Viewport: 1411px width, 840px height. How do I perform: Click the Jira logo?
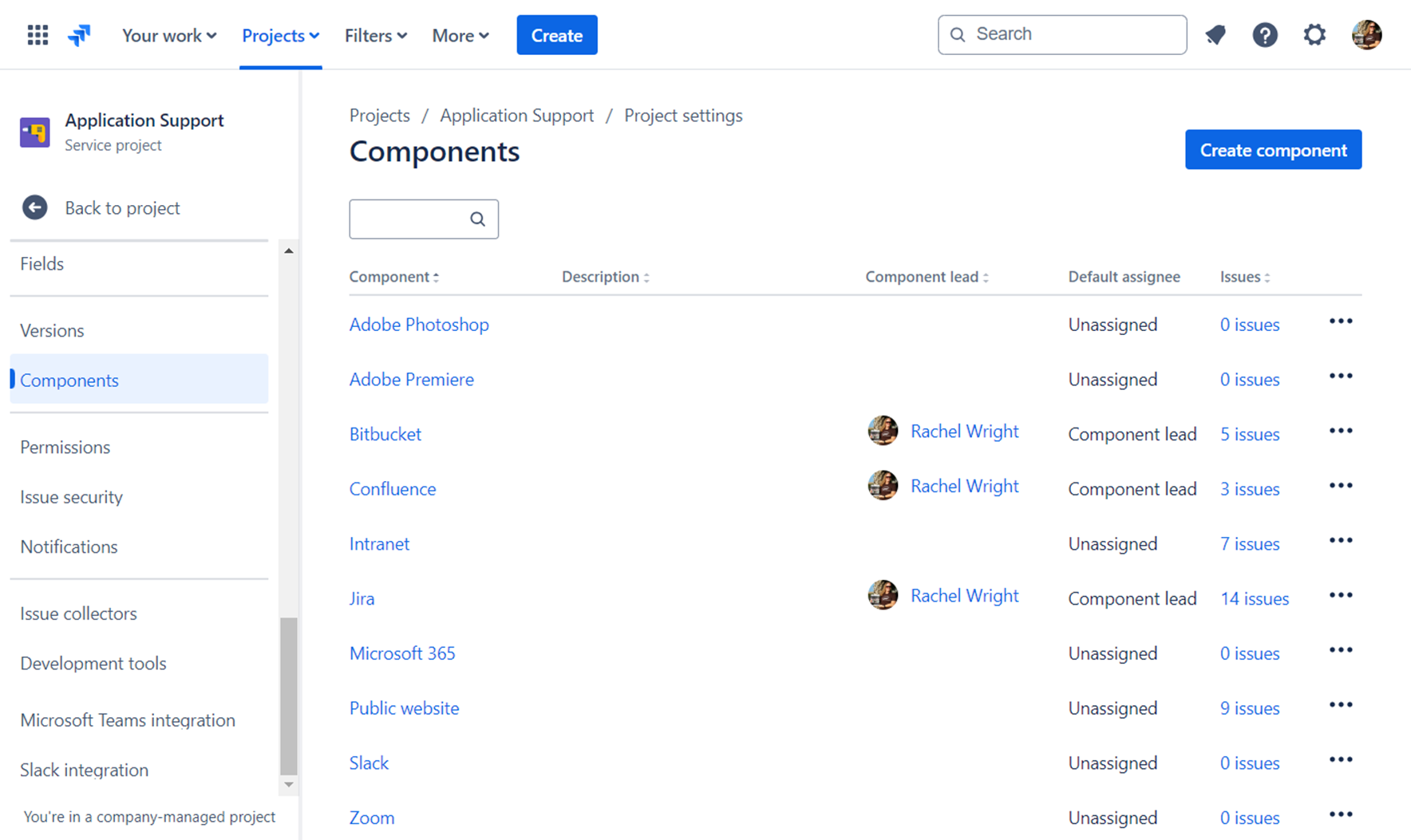[x=78, y=34]
